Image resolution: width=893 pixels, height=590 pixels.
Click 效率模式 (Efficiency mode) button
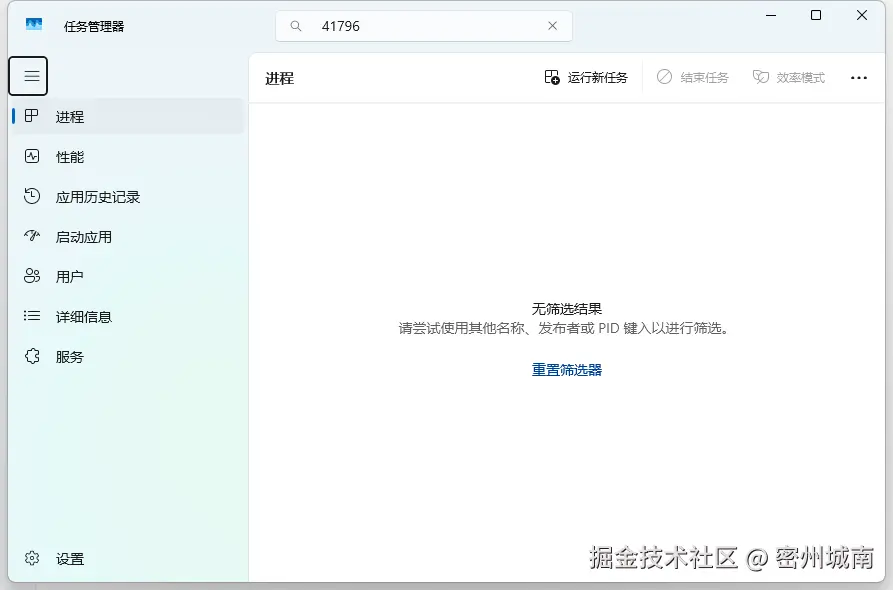tap(789, 77)
